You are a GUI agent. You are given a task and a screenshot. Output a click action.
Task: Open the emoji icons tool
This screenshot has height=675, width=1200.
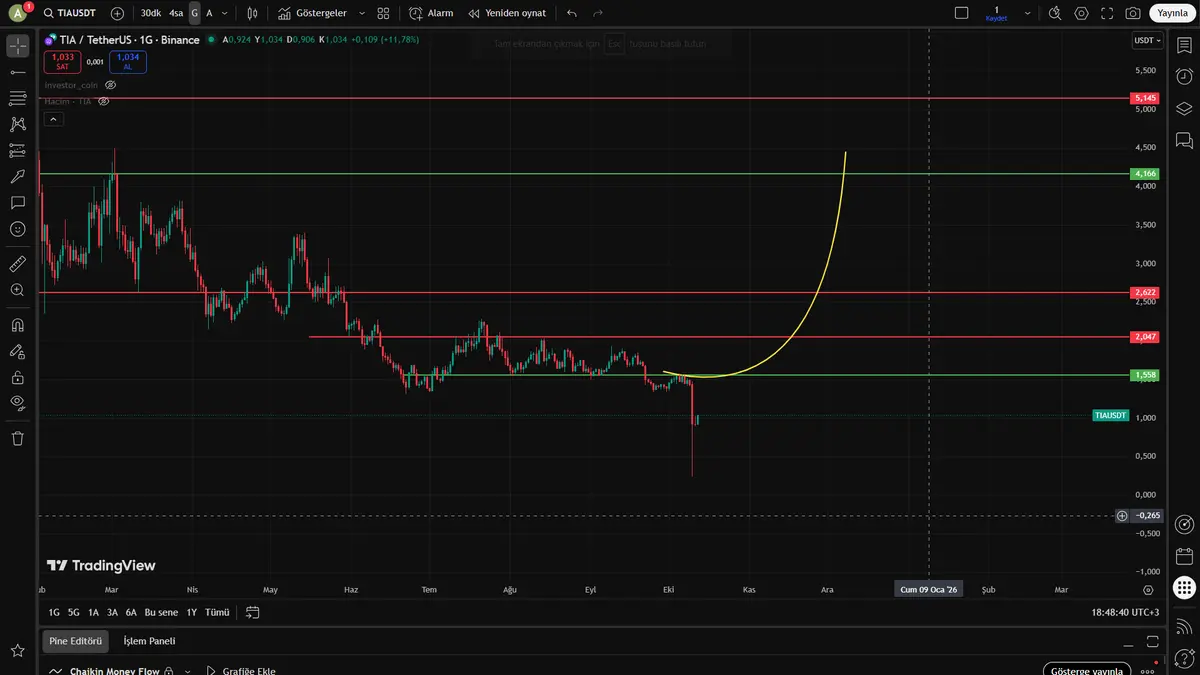[17, 229]
